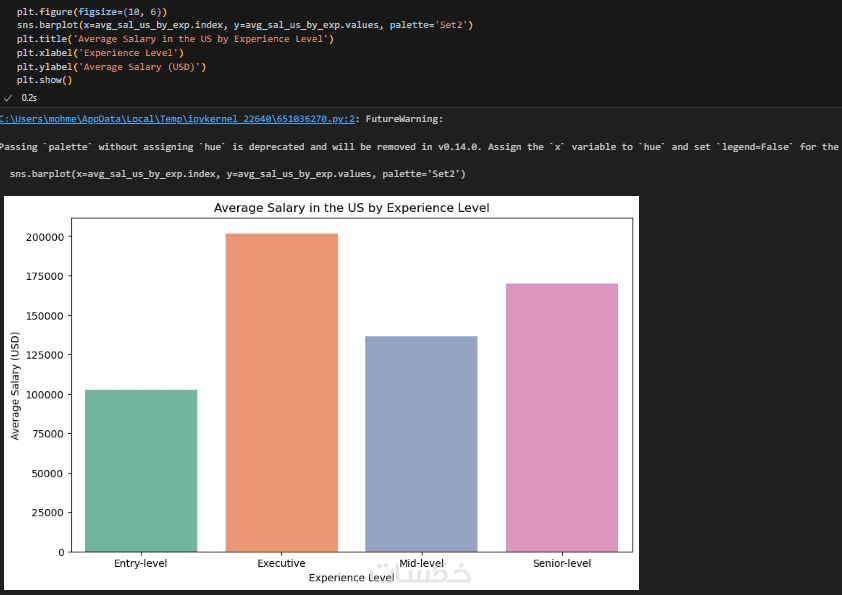Select the pink Senior-level bar
This screenshot has width=842, height=595.
561,417
